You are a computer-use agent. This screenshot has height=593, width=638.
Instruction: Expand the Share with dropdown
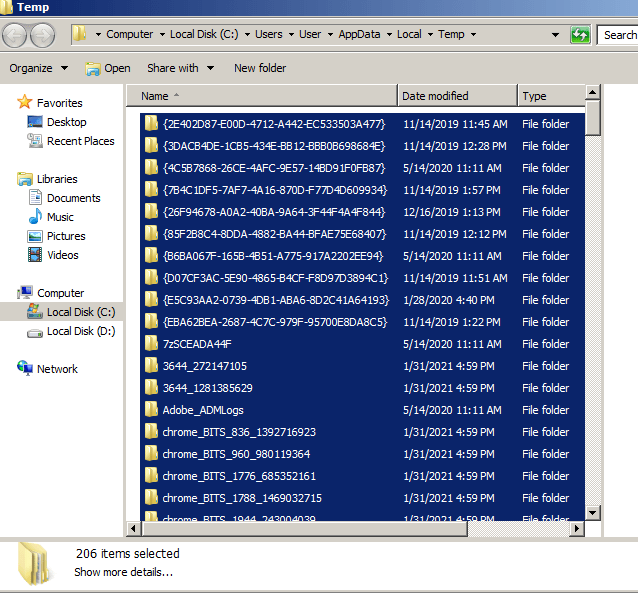180,68
